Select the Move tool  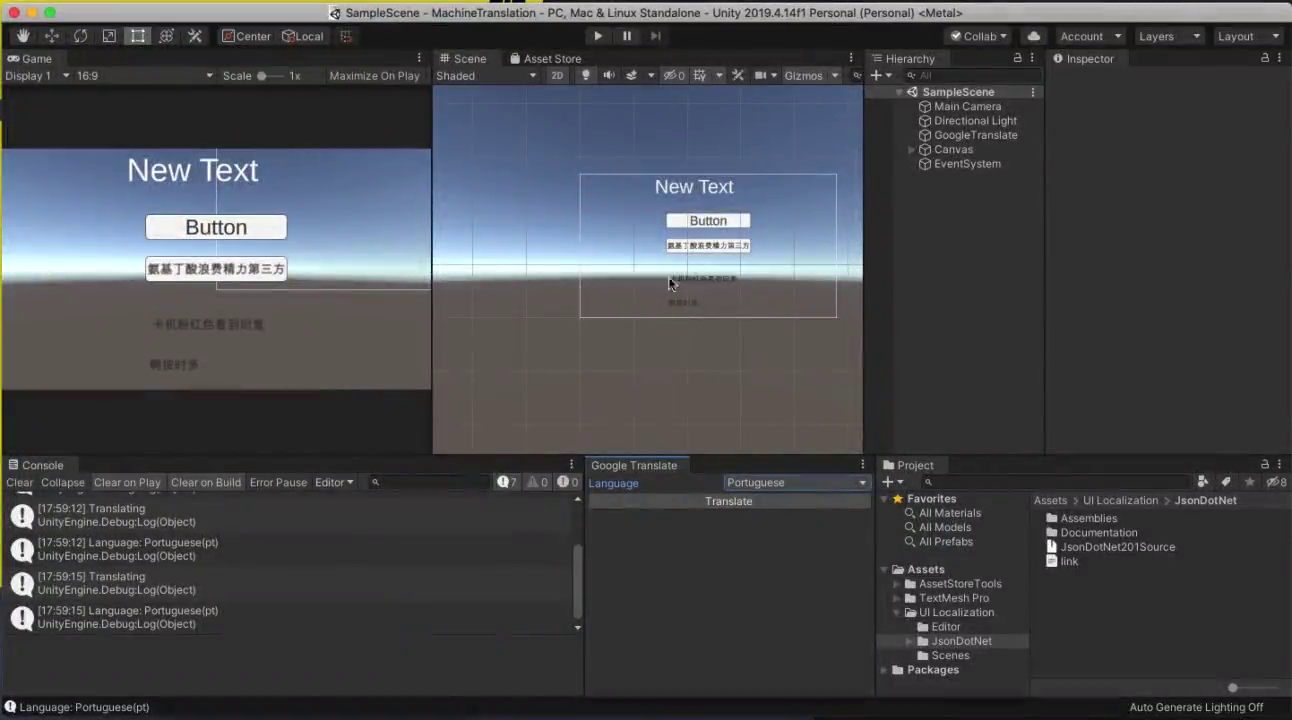pos(52,36)
